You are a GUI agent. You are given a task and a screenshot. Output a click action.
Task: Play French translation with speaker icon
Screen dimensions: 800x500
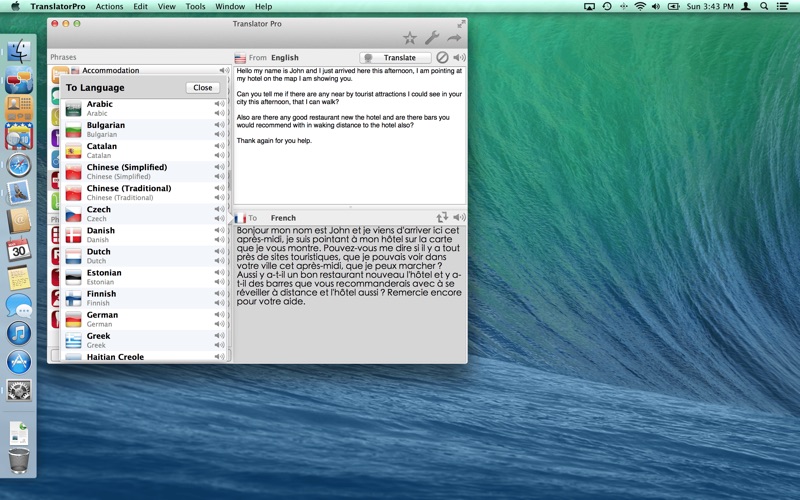[x=459, y=217]
